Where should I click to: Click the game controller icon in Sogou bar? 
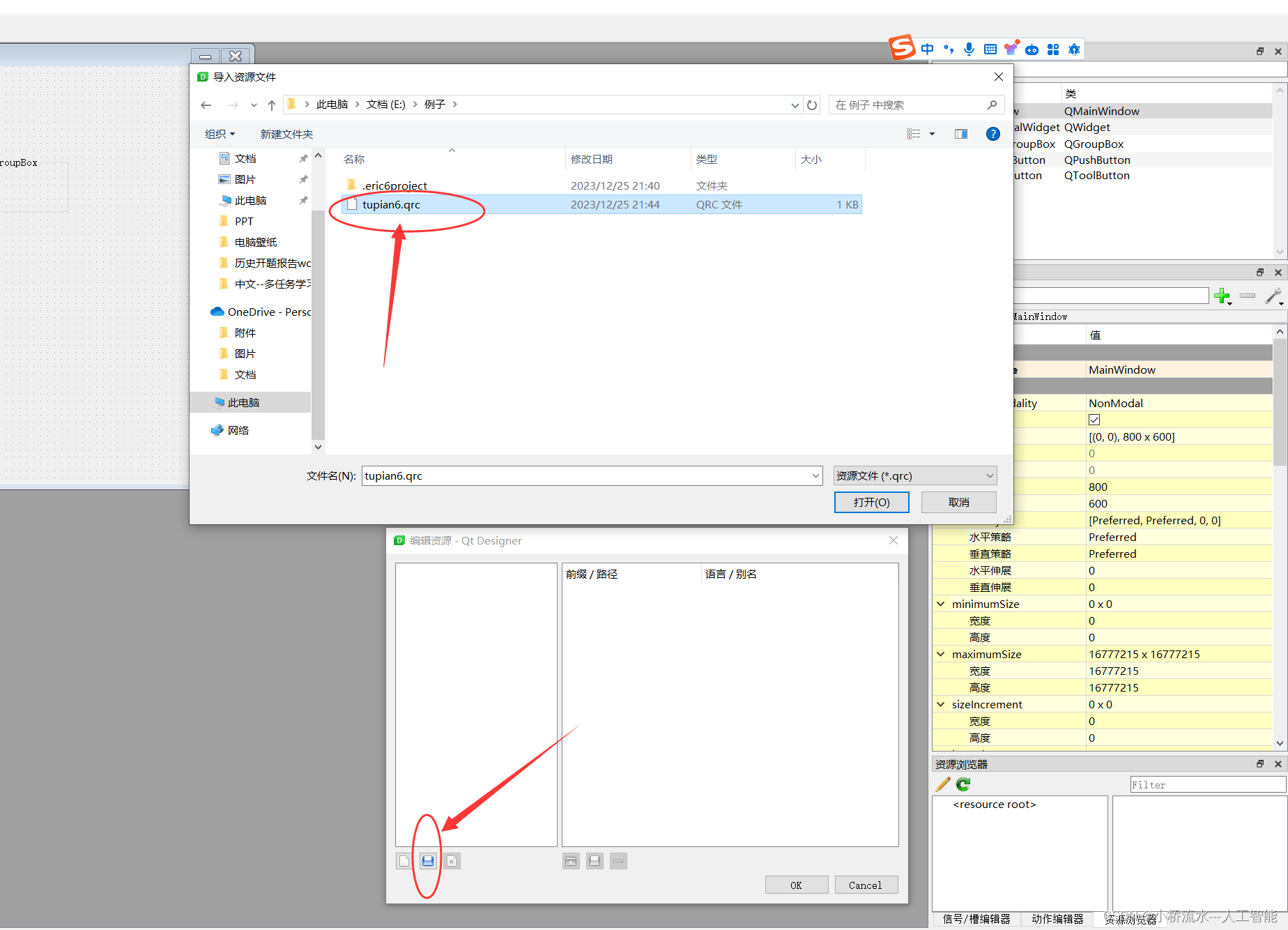[1032, 49]
